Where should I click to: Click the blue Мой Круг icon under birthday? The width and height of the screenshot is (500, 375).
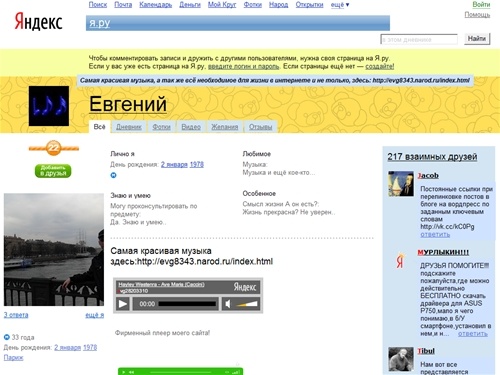click(x=113, y=175)
